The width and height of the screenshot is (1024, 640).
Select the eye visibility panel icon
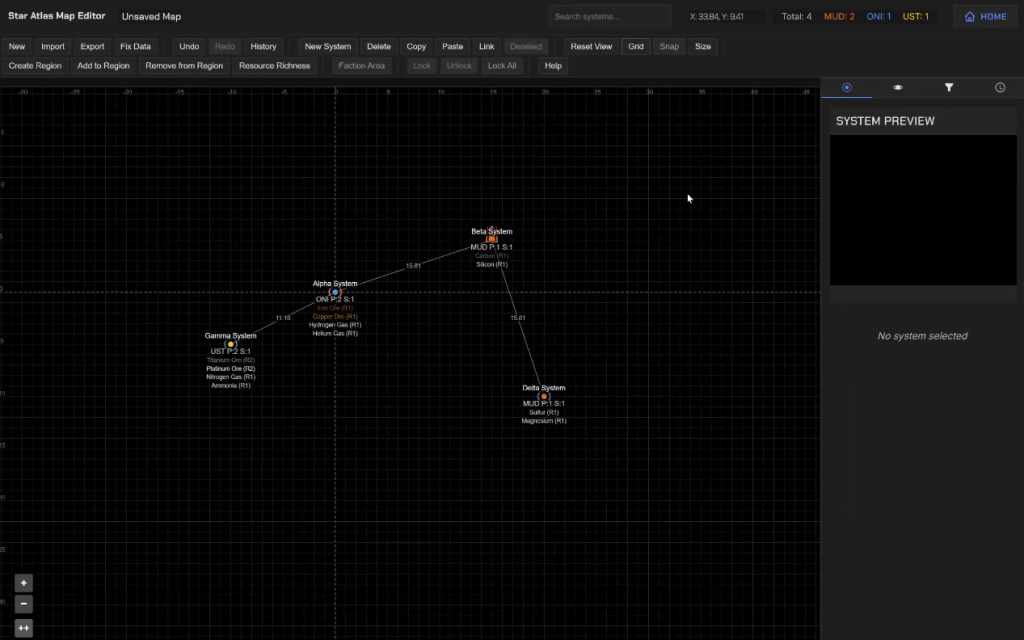coord(897,87)
